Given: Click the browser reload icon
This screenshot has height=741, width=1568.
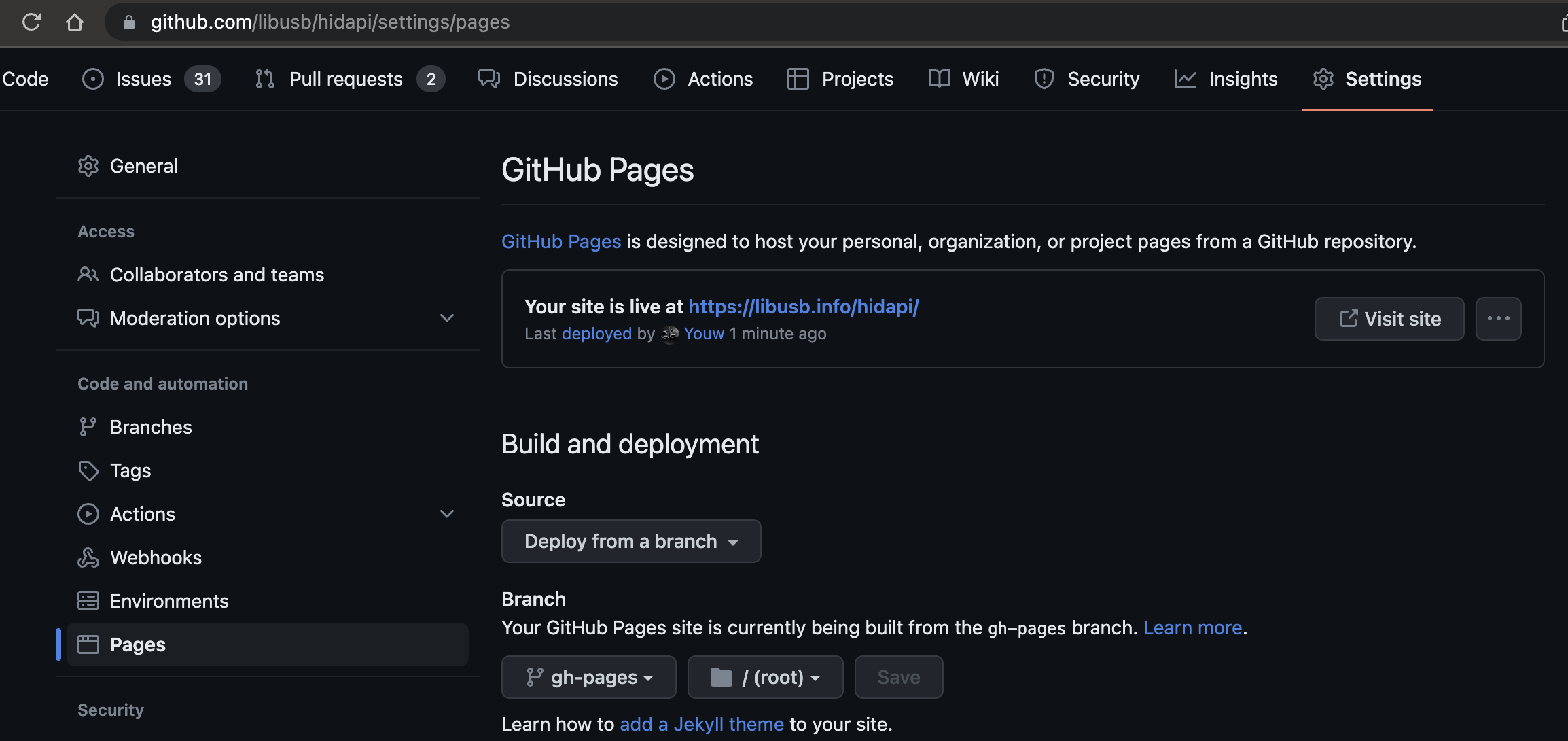Looking at the screenshot, I should pyautogui.click(x=31, y=22).
